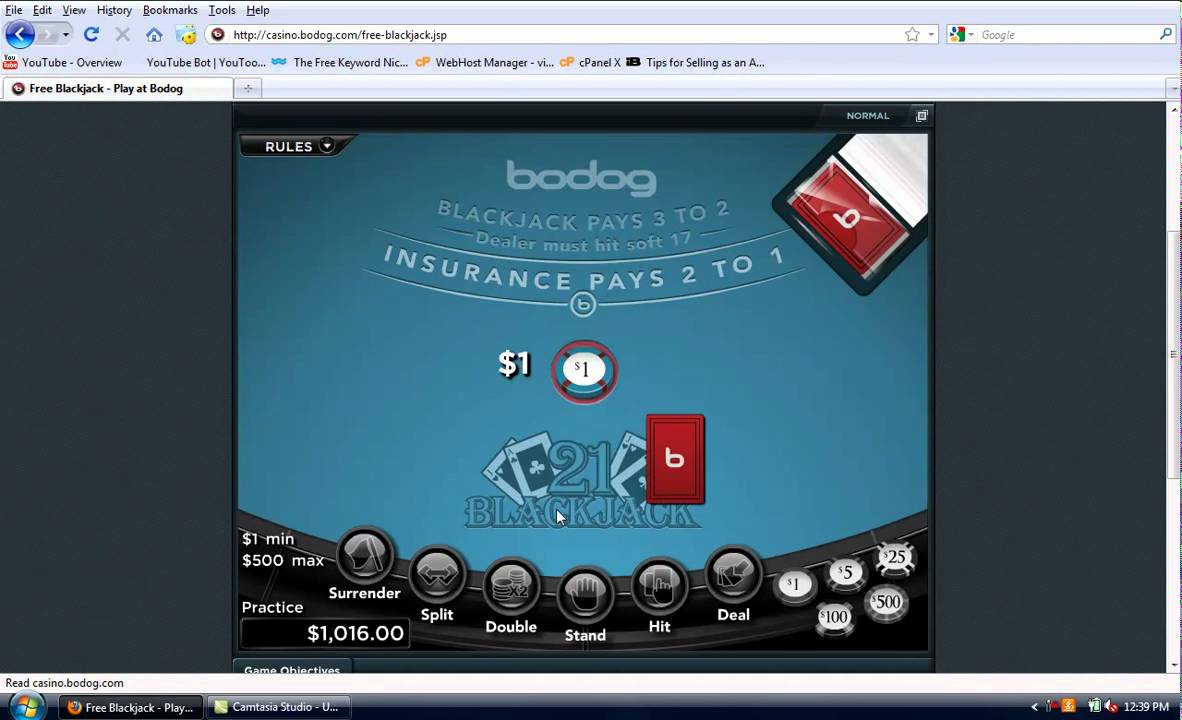The image size is (1182, 720).
Task: Go to the browser home page icon
Action: (154, 35)
